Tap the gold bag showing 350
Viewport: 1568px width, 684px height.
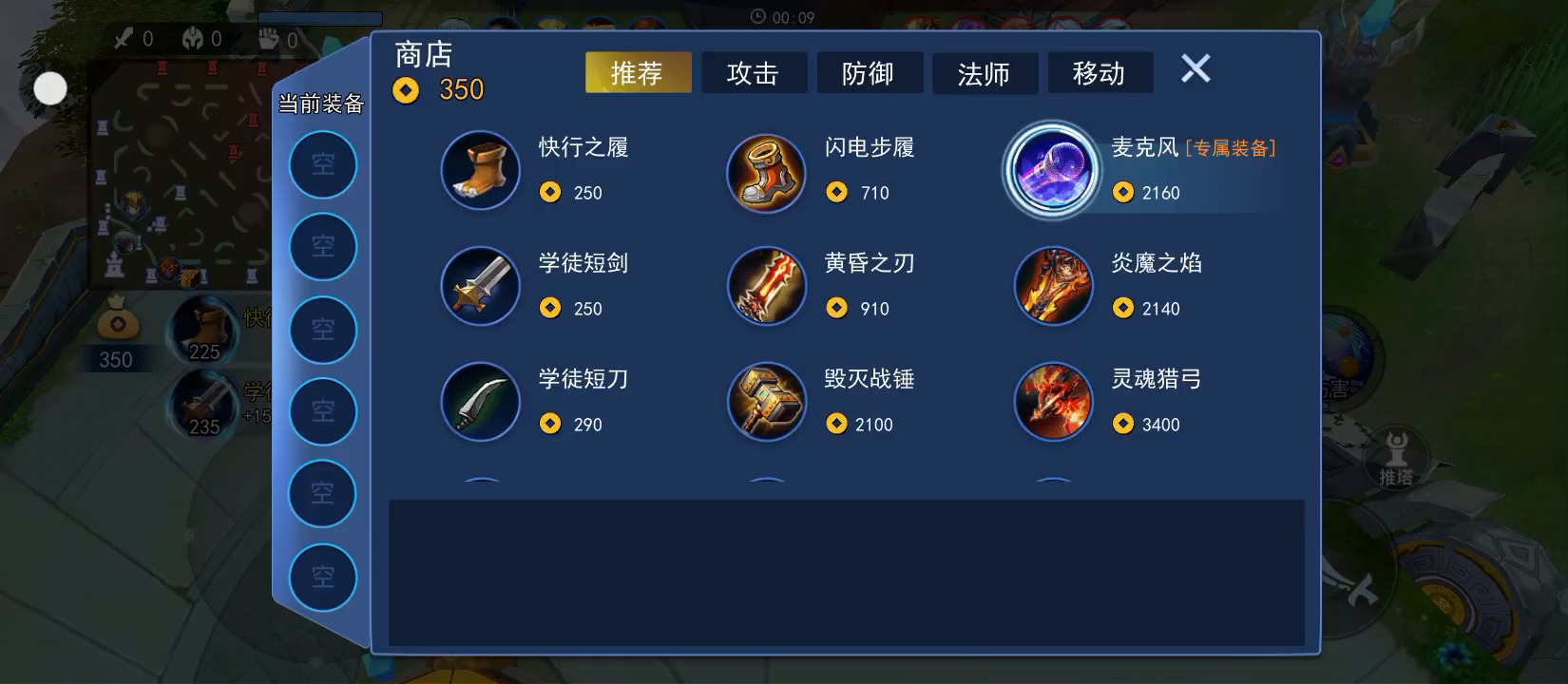(117, 332)
